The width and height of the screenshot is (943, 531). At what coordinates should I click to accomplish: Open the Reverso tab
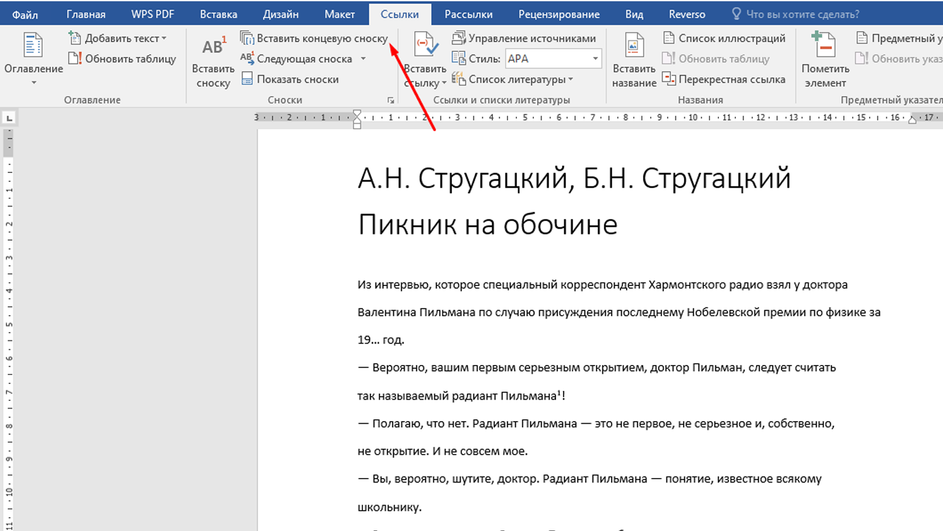(687, 14)
